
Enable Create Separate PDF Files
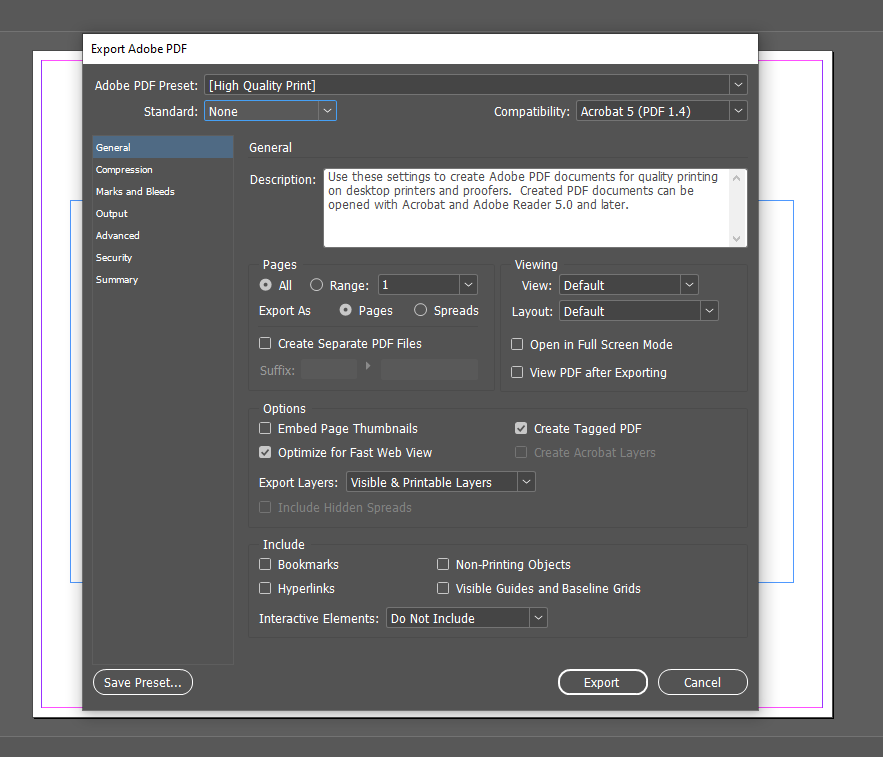[265, 343]
